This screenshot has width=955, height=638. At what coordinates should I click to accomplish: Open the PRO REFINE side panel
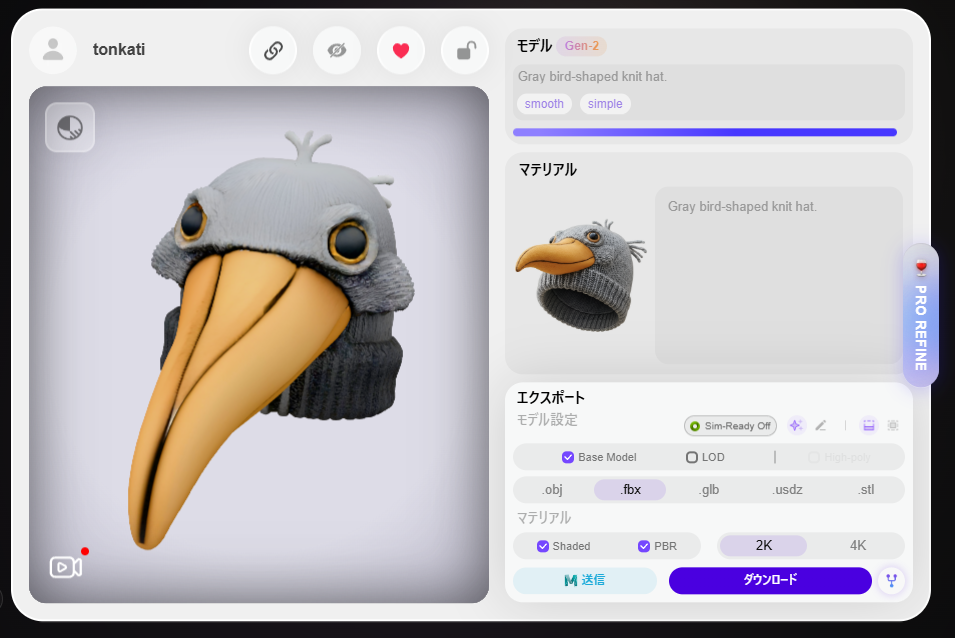[920, 314]
